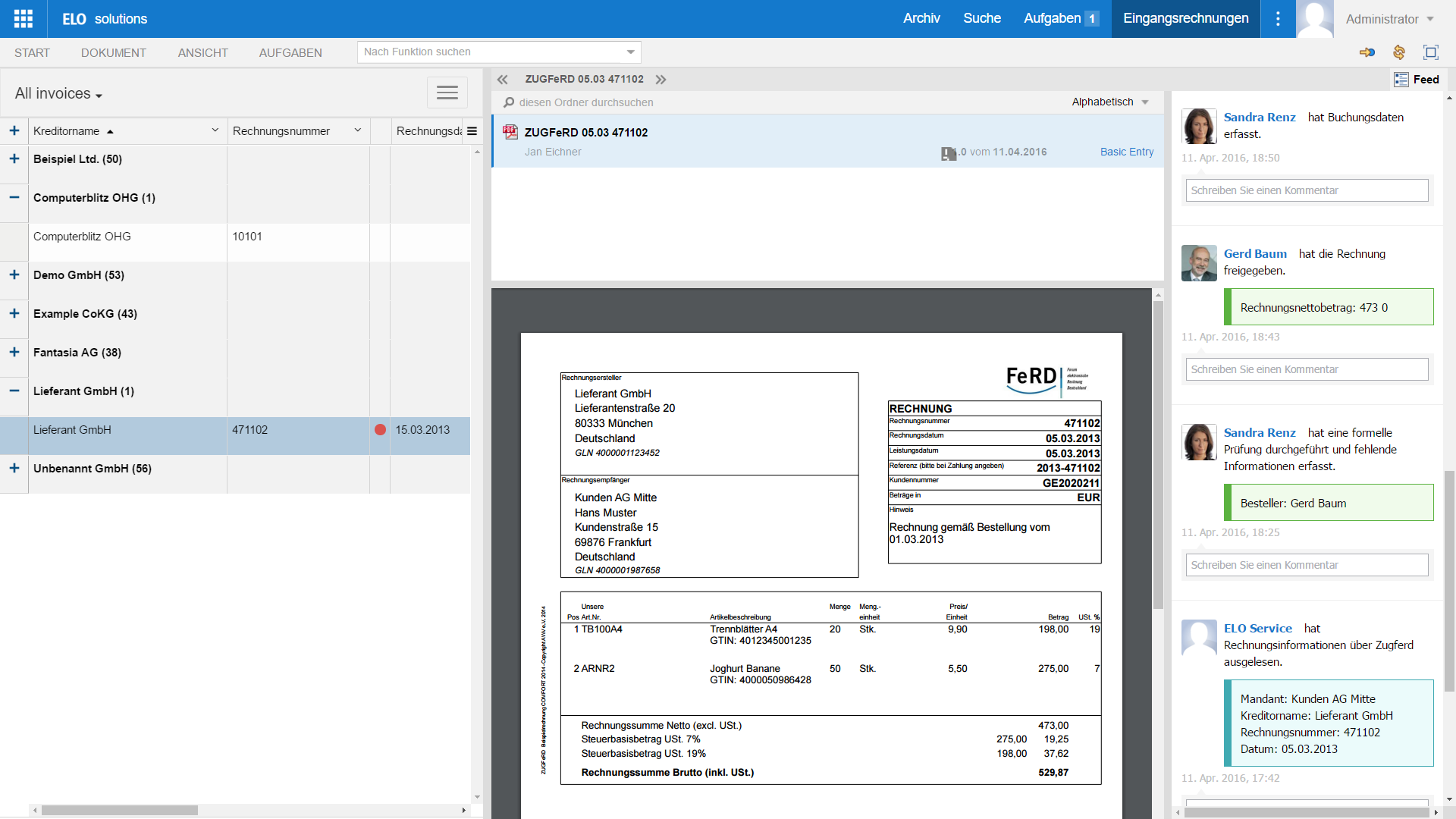Open the ANSICHT ribbon tab
1456x819 pixels.
pyautogui.click(x=203, y=53)
